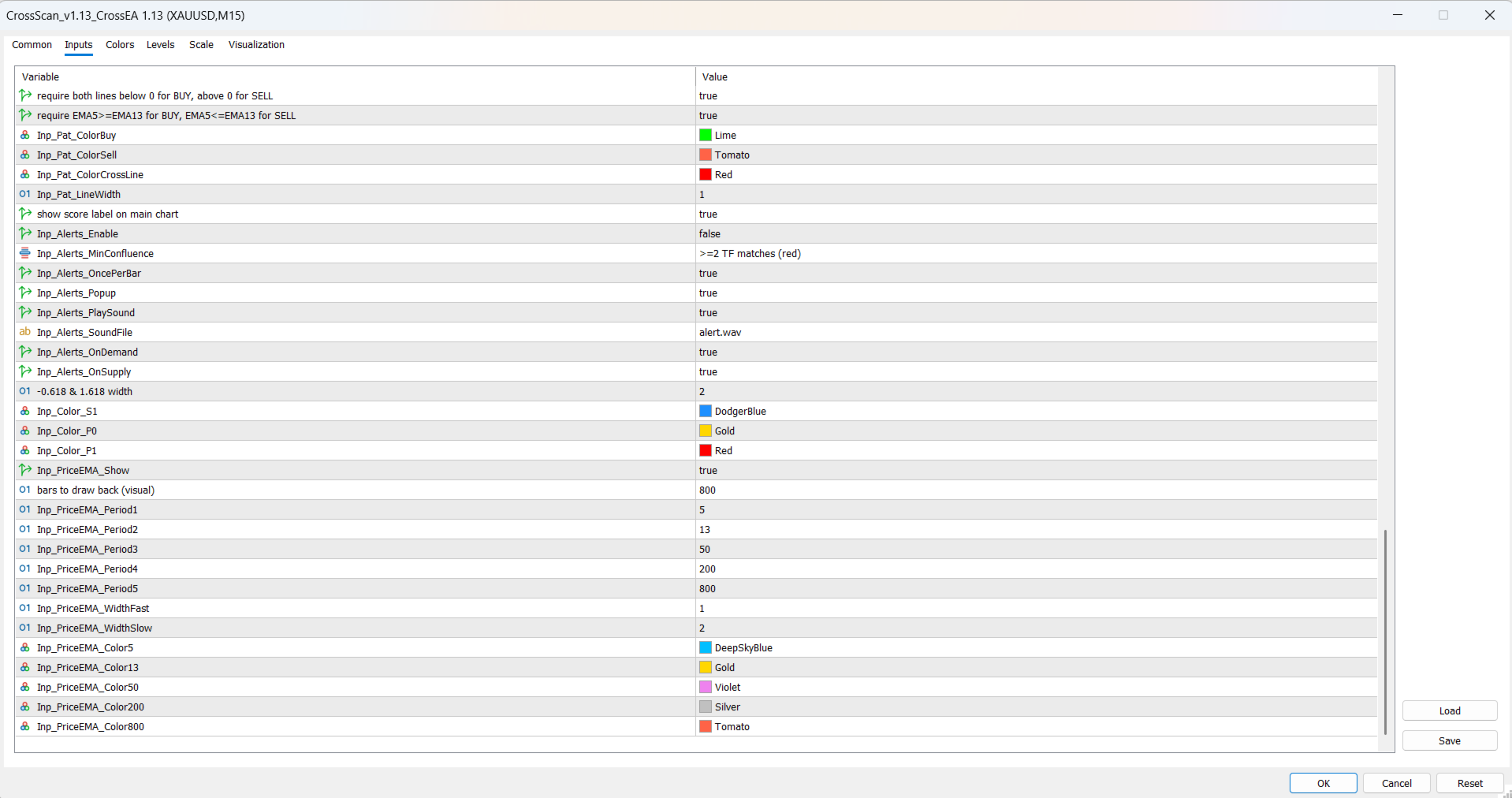Image resolution: width=1512 pixels, height=798 pixels.
Task: Click the integer icon beside Inp_PriceEMA_WidthFast
Action: (x=25, y=608)
